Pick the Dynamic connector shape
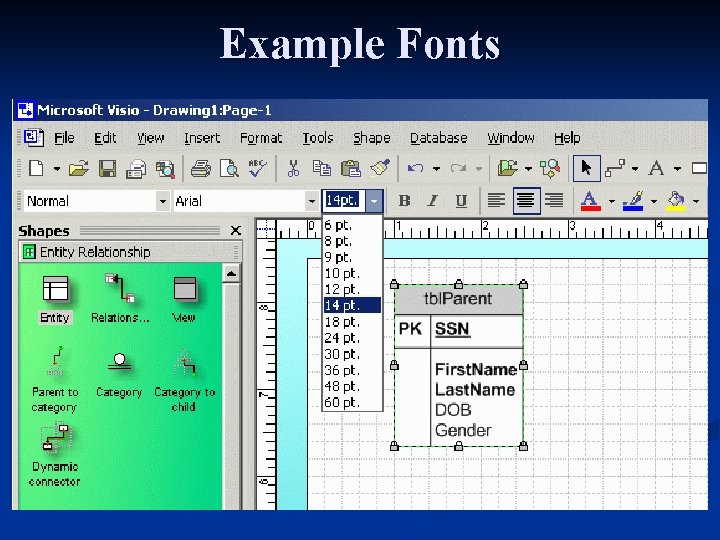Image resolution: width=720 pixels, height=540 pixels. point(55,456)
